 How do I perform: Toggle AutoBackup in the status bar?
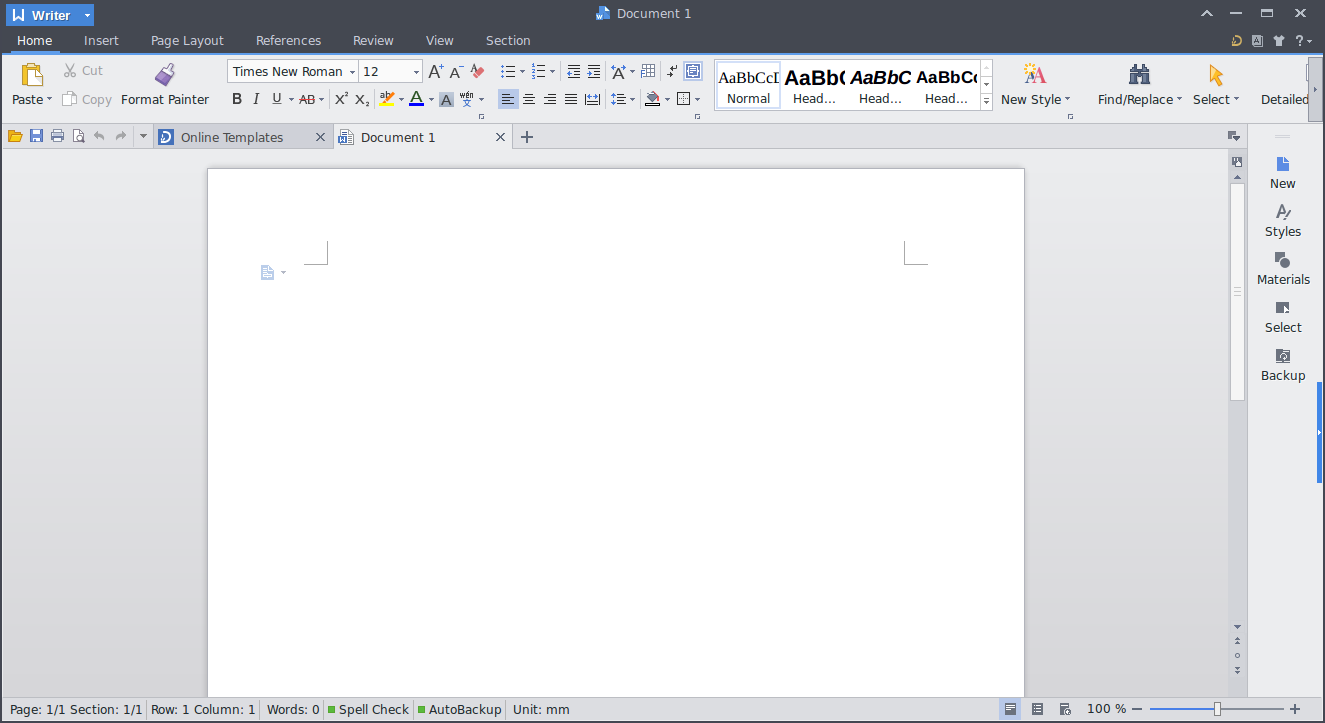(x=459, y=709)
